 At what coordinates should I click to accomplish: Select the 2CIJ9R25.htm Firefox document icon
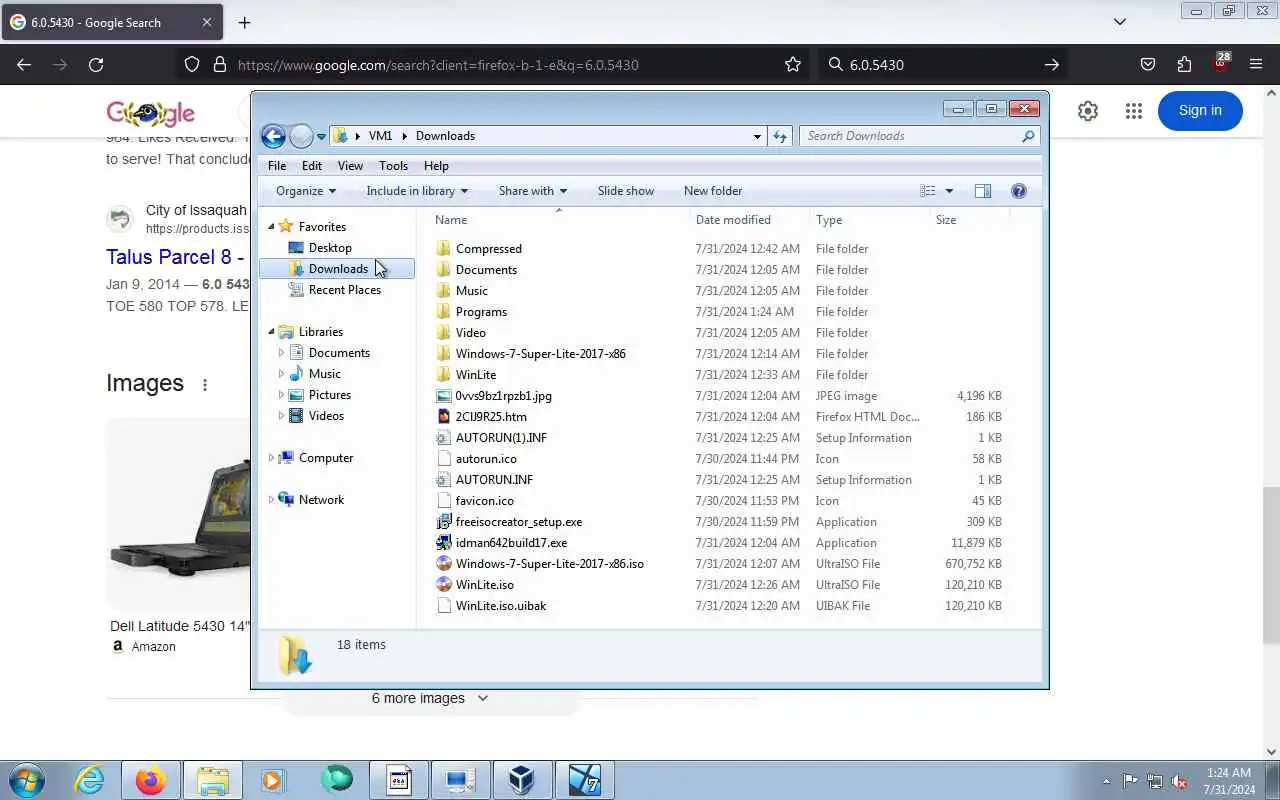(x=444, y=417)
